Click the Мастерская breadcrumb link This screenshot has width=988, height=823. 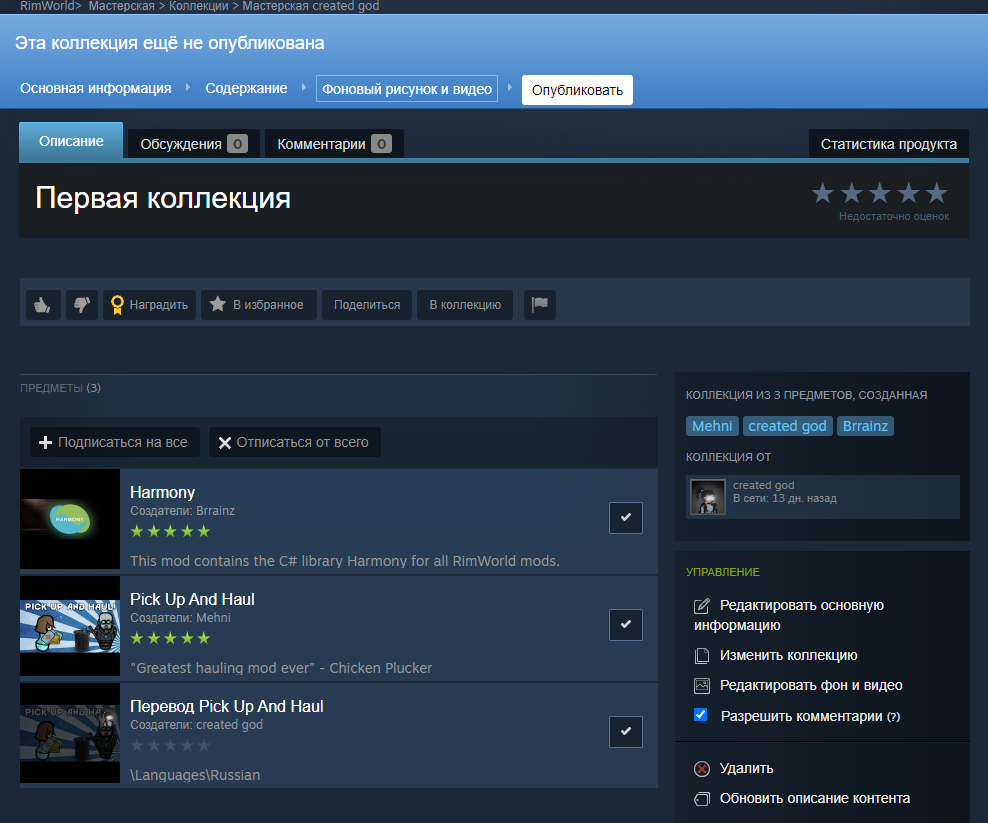click(122, 6)
